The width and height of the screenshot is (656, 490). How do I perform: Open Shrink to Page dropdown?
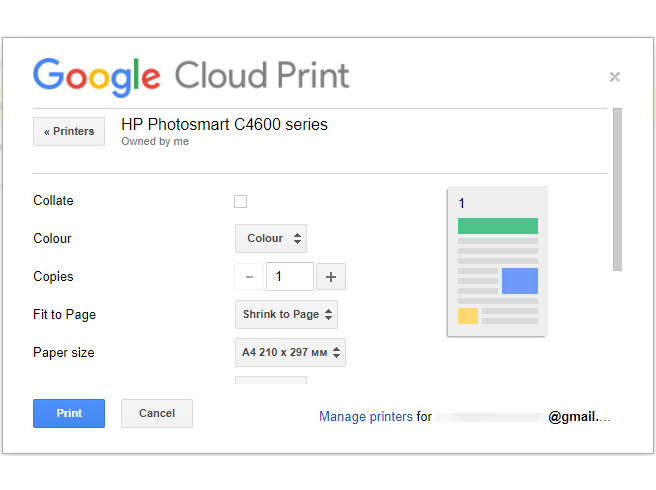[286, 314]
